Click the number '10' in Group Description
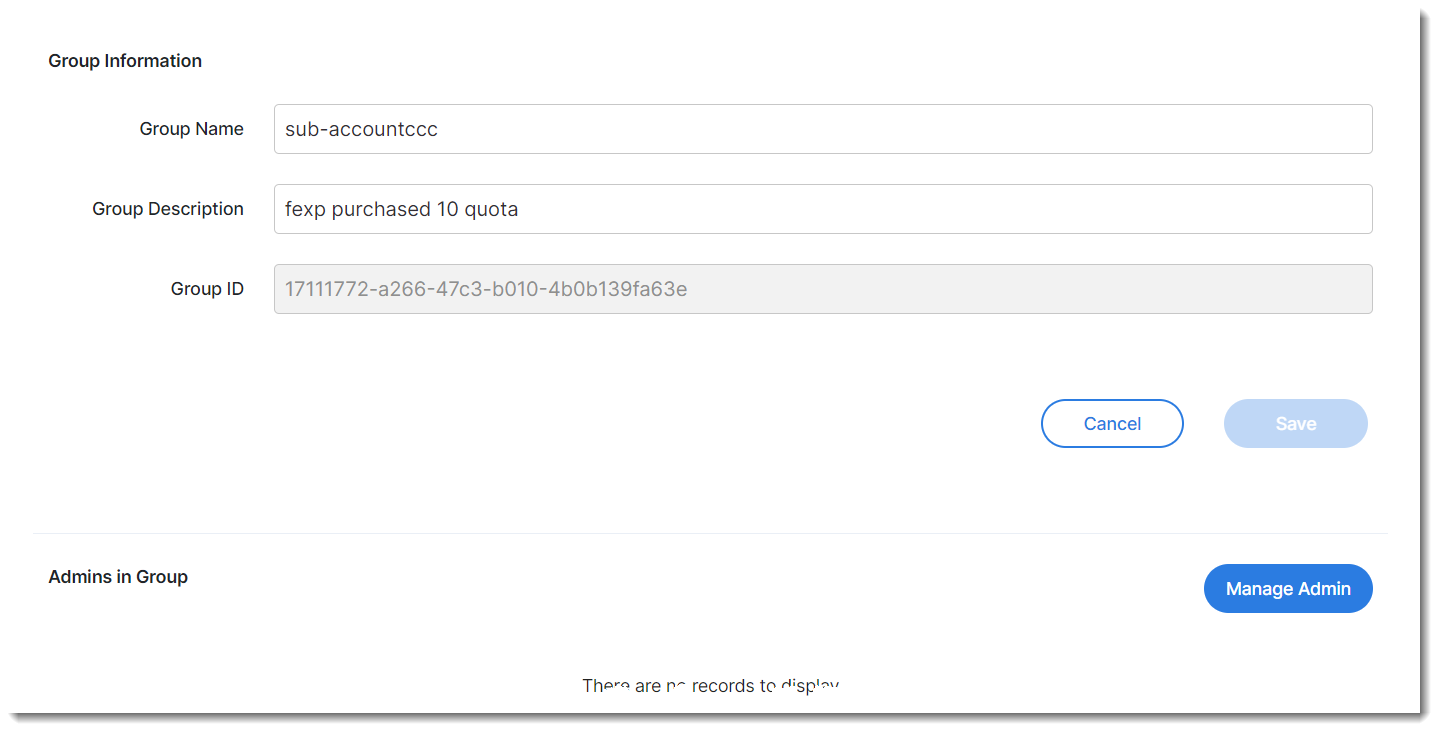1439x732 pixels. point(447,210)
